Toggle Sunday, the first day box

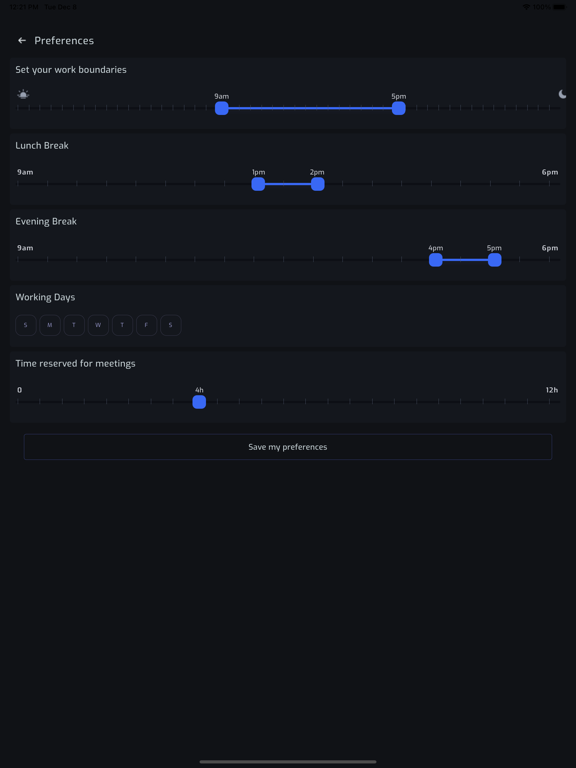click(x=26, y=325)
